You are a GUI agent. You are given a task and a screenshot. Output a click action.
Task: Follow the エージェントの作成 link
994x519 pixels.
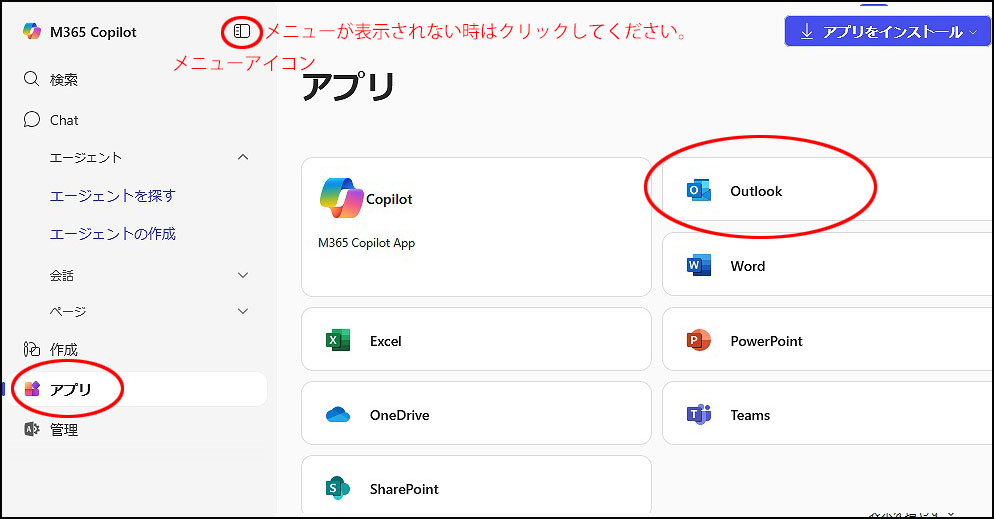[x=112, y=234]
